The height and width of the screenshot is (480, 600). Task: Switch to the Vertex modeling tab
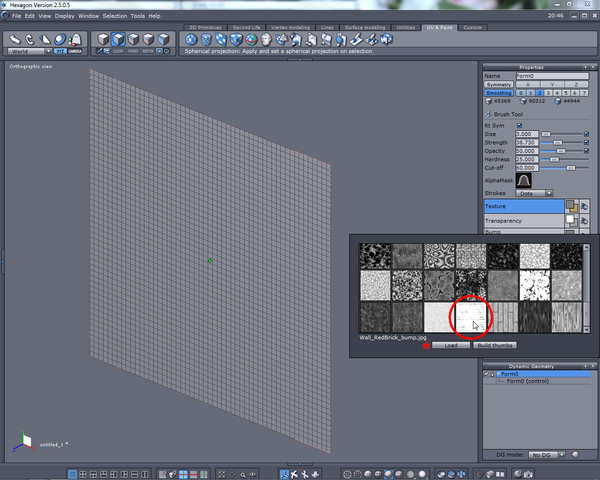pos(290,26)
